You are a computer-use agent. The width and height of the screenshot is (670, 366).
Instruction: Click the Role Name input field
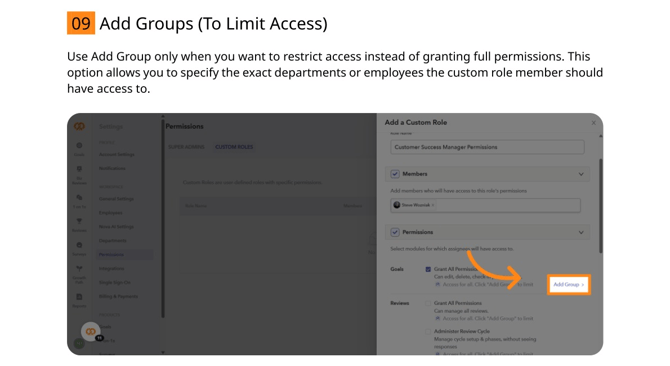pyautogui.click(x=487, y=147)
